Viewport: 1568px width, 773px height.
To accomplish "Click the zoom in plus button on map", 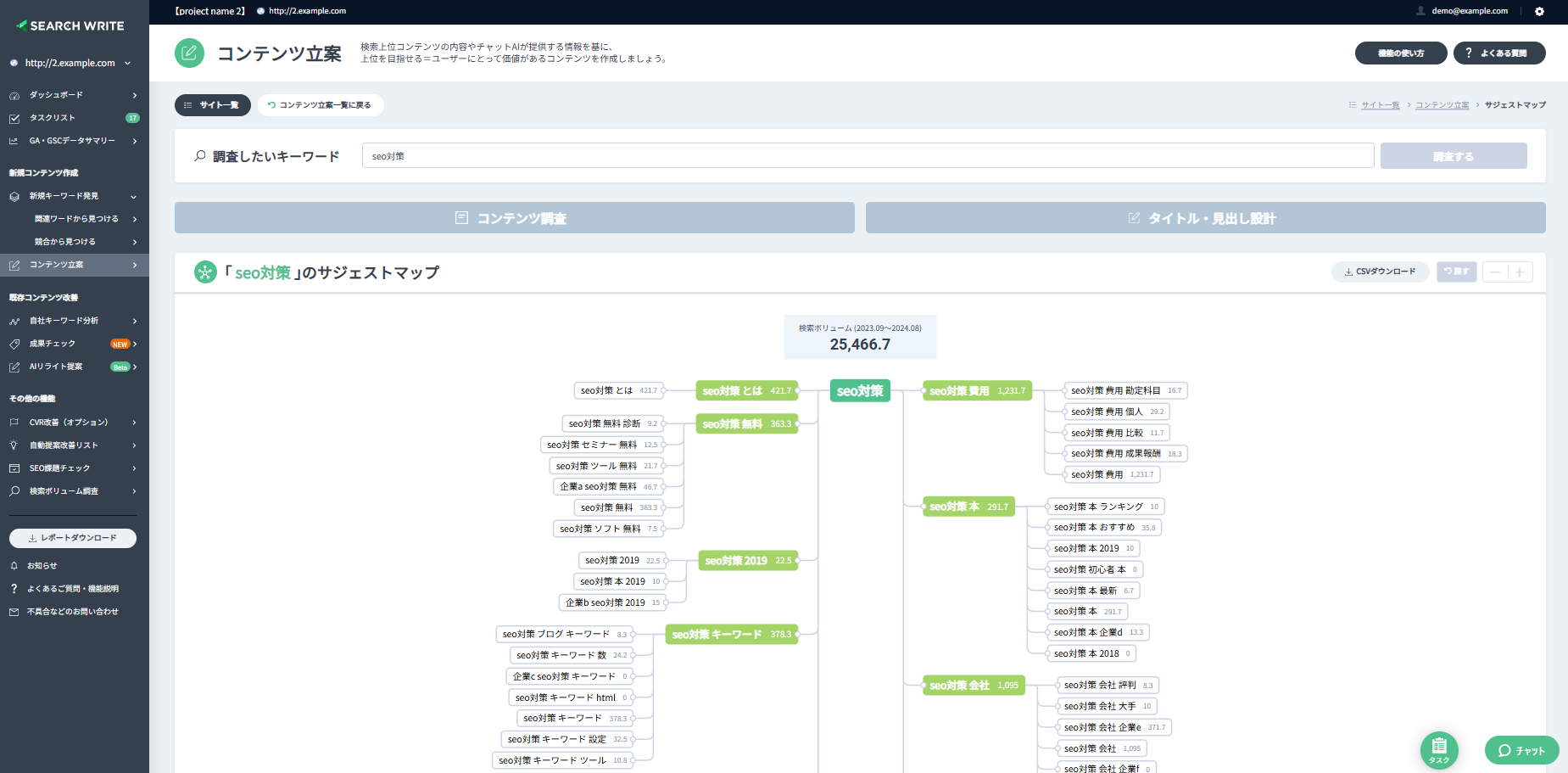I will point(1520,272).
